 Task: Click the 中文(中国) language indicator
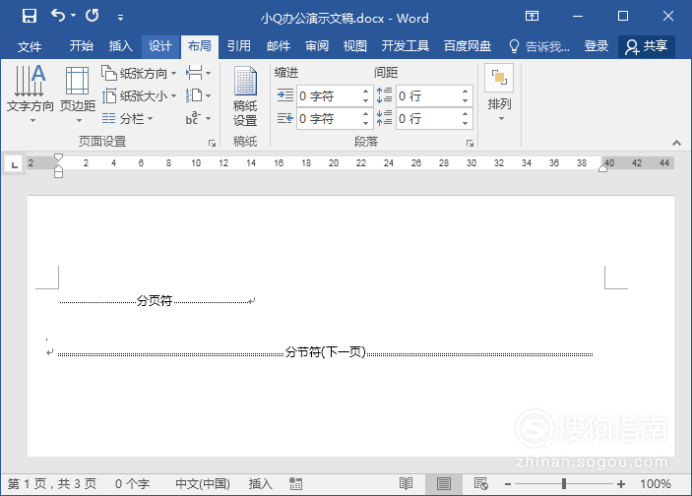[203, 484]
